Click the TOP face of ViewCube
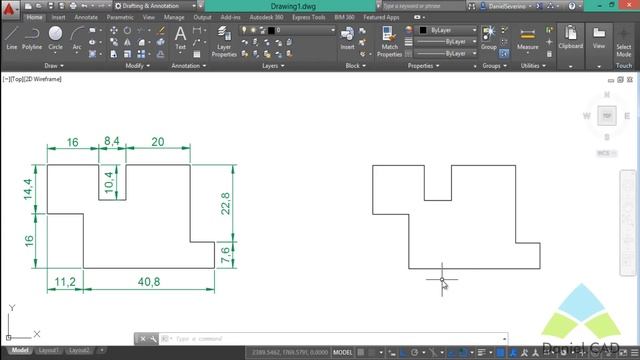 tap(607, 116)
